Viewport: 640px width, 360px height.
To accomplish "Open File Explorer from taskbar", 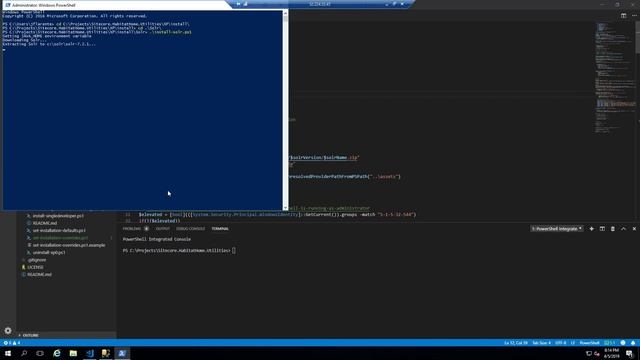I will [73, 353].
